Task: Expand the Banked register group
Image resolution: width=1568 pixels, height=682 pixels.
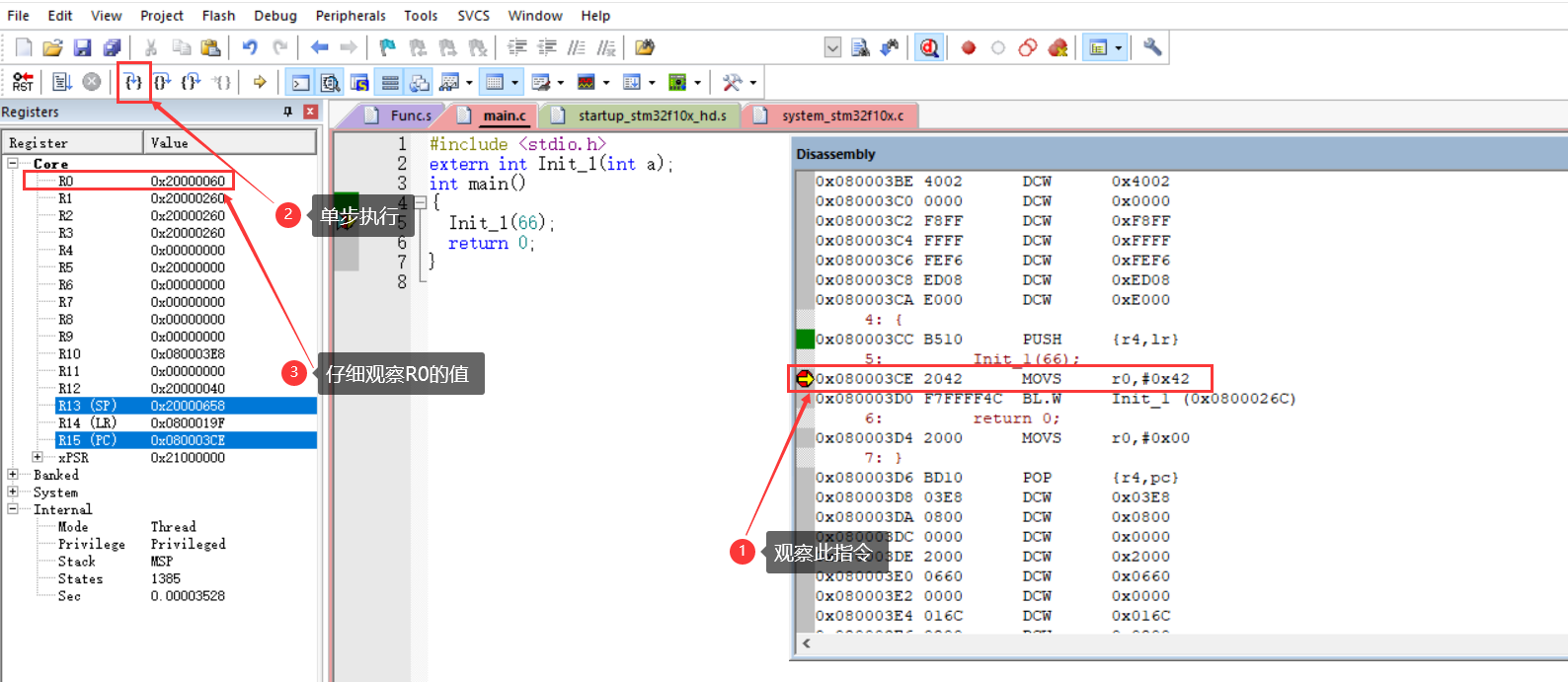Action: 13,475
